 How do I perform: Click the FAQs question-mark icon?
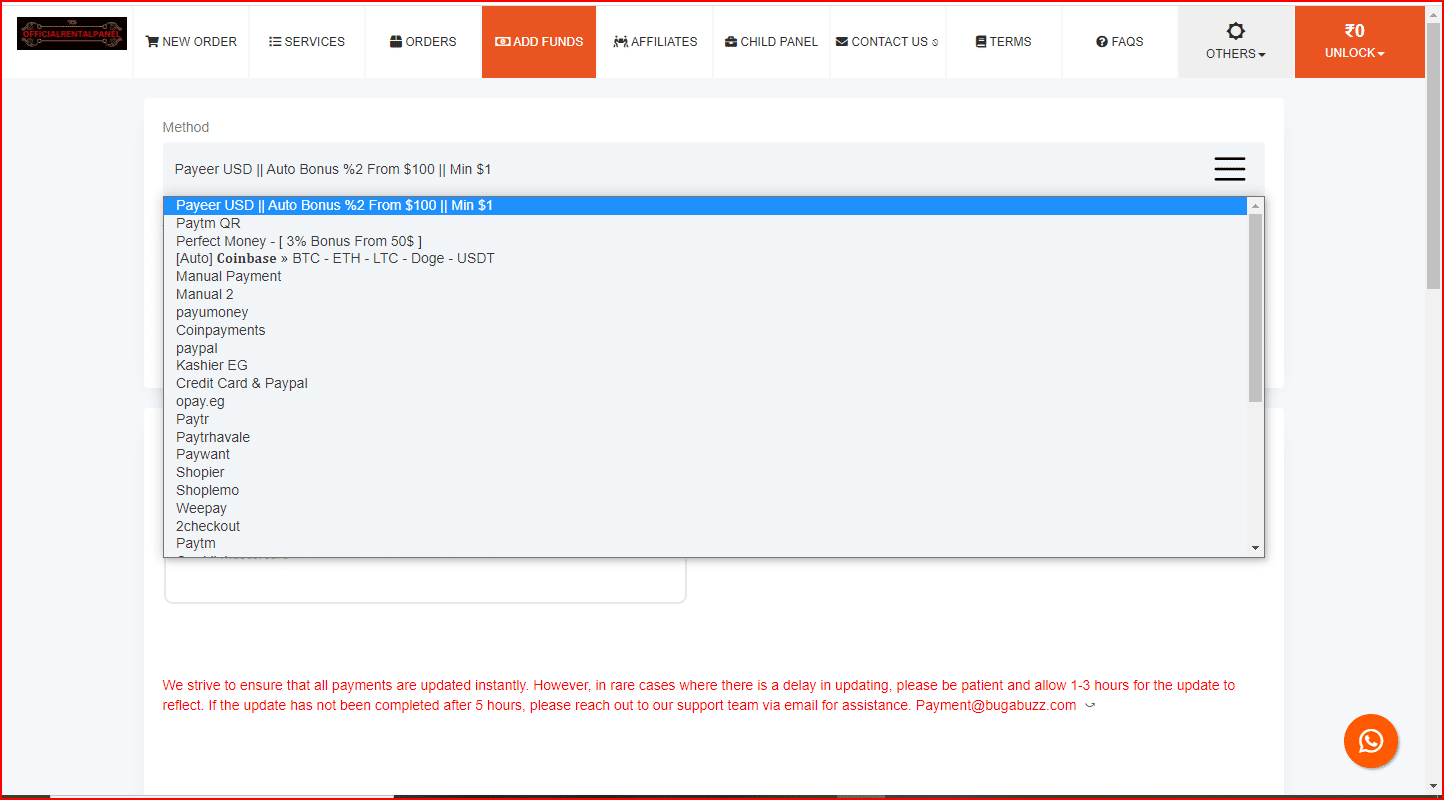[1101, 41]
